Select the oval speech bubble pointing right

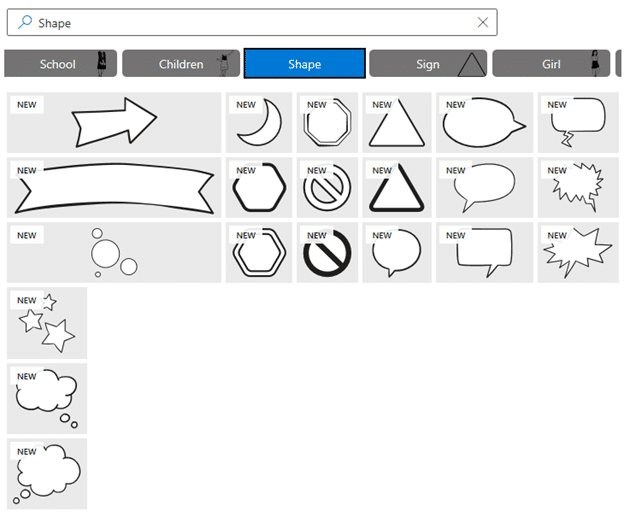tap(484, 123)
